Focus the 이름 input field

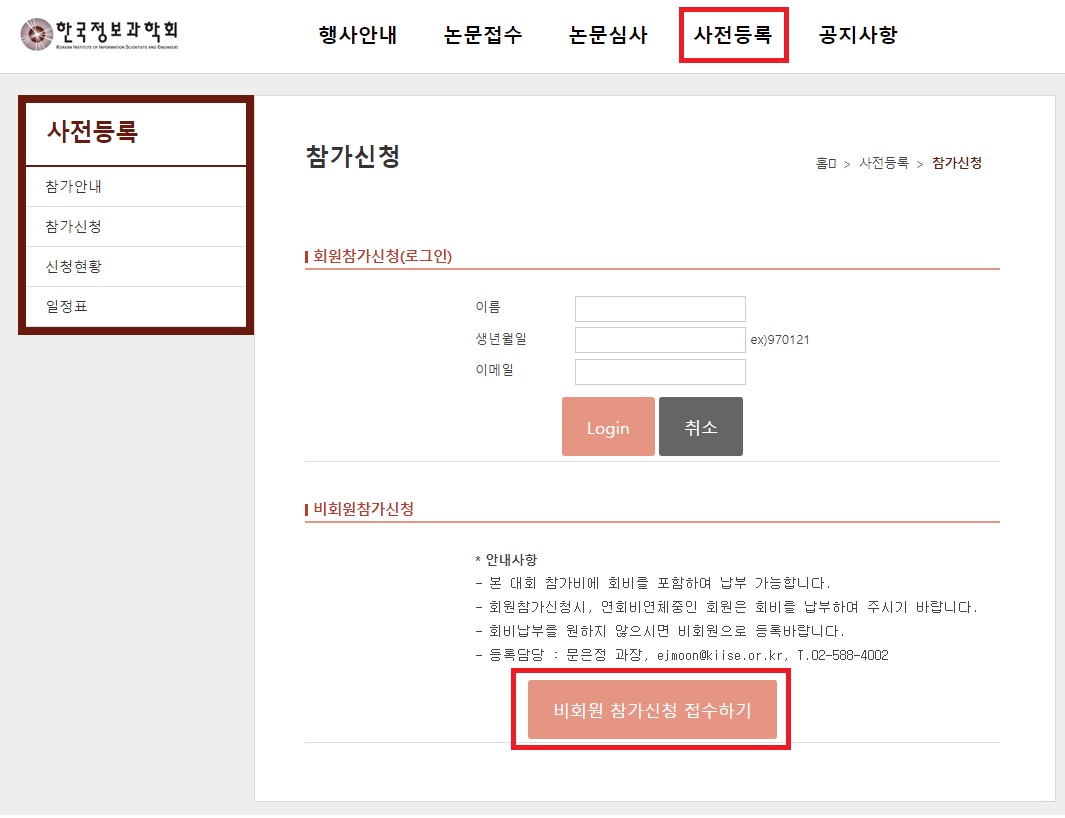click(660, 309)
